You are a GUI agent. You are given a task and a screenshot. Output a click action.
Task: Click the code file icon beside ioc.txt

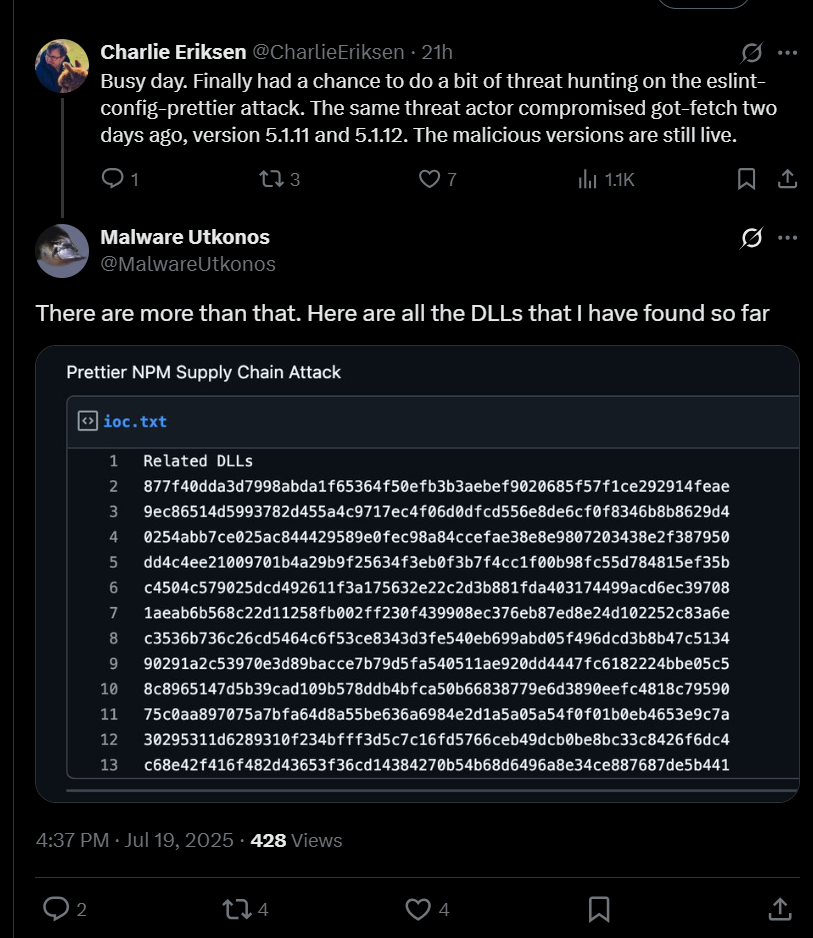pyautogui.click(x=86, y=421)
